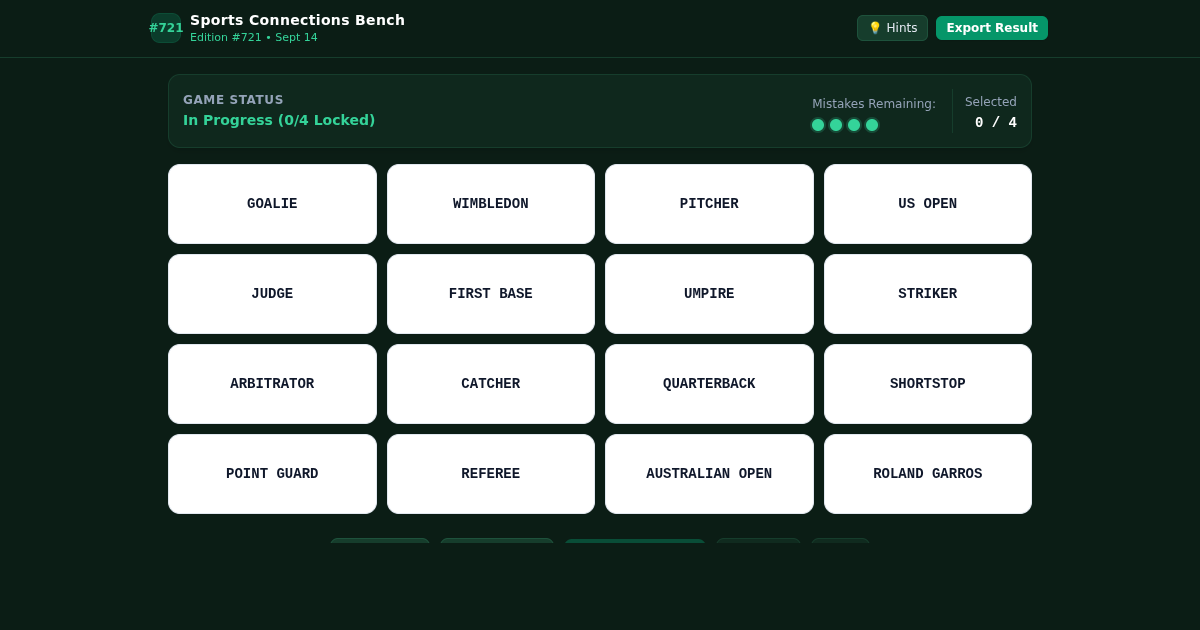Pick the FIRST BASE word card
Screen dimensions: 1200x630
tap(491, 294)
